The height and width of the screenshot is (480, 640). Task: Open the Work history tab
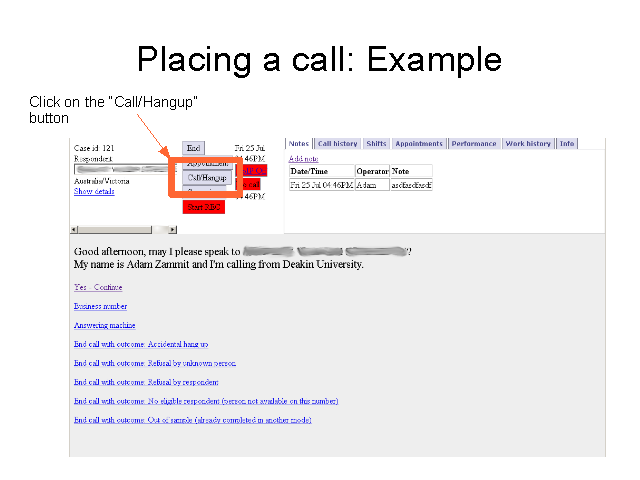coord(528,144)
